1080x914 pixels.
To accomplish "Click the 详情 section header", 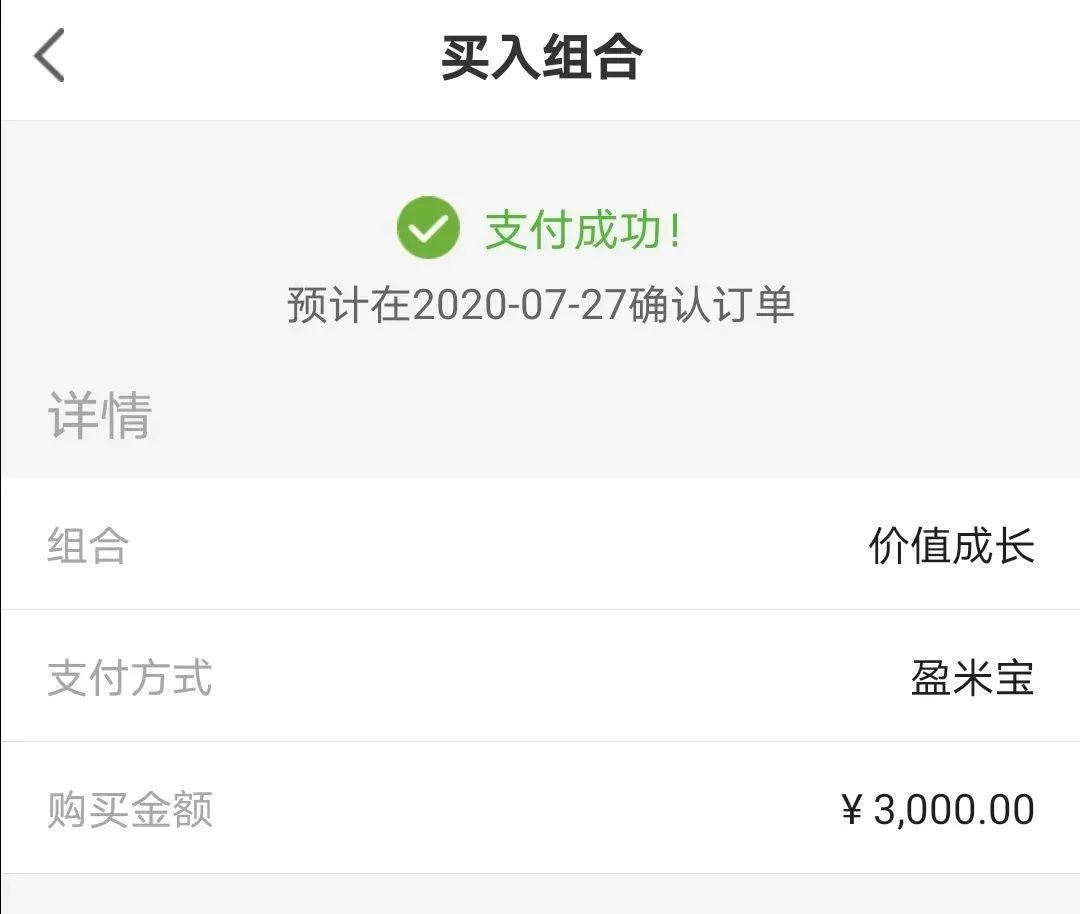I will pos(100,416).
